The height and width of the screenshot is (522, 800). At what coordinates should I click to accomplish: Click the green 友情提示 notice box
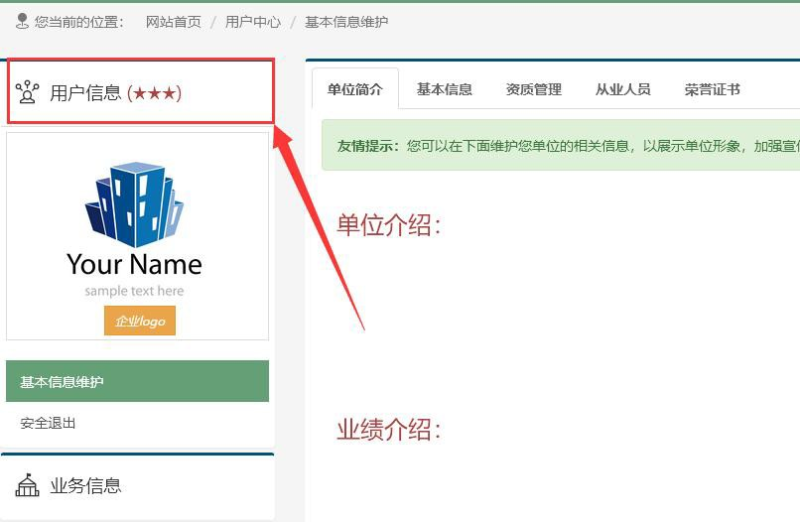[560, 146]
